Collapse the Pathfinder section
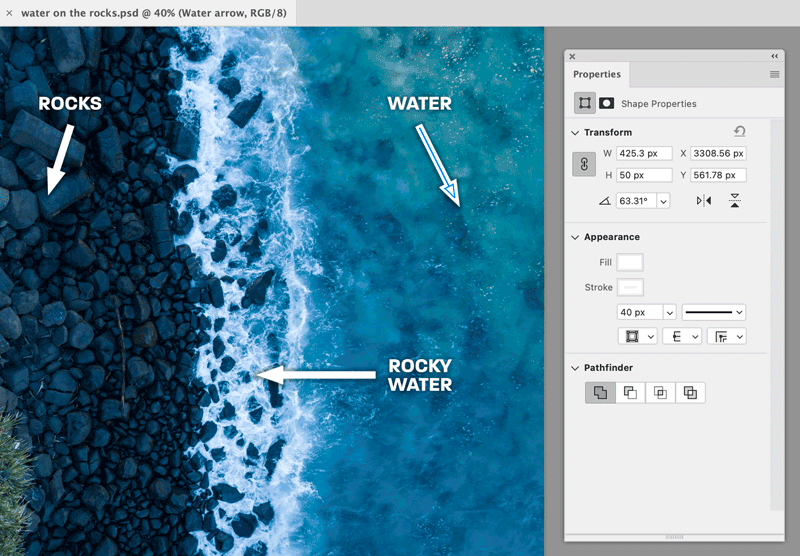 coord(575,368)
